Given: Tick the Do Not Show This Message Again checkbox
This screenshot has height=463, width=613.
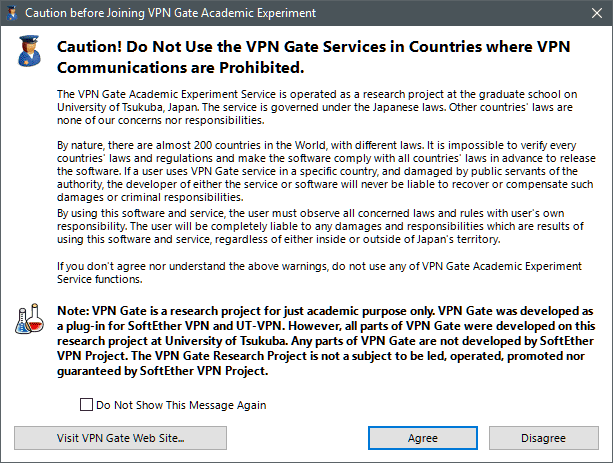Looking at the screenshot, I should point(86,405).
